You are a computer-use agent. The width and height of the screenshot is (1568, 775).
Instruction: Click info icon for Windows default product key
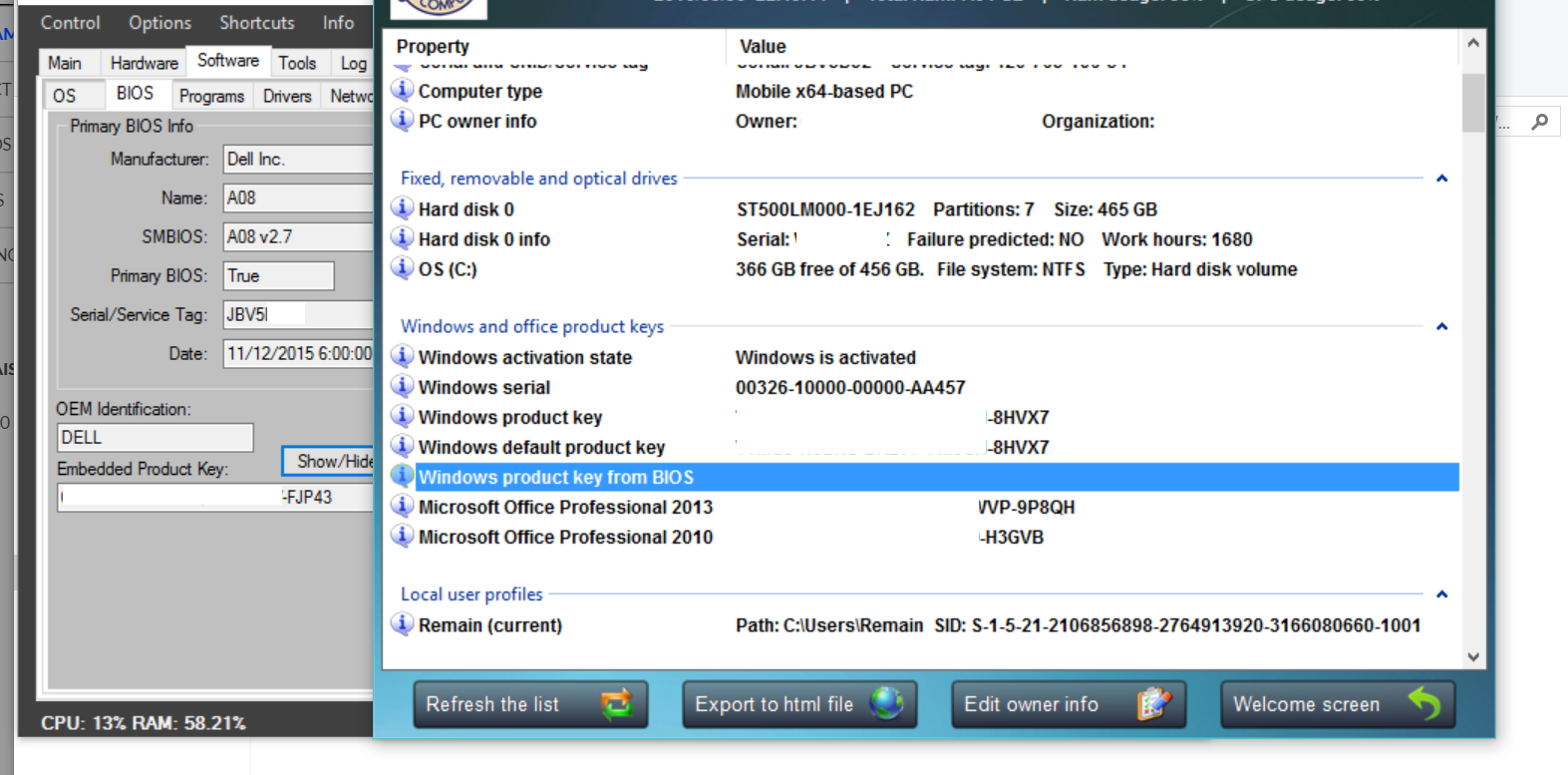[402, 446]
